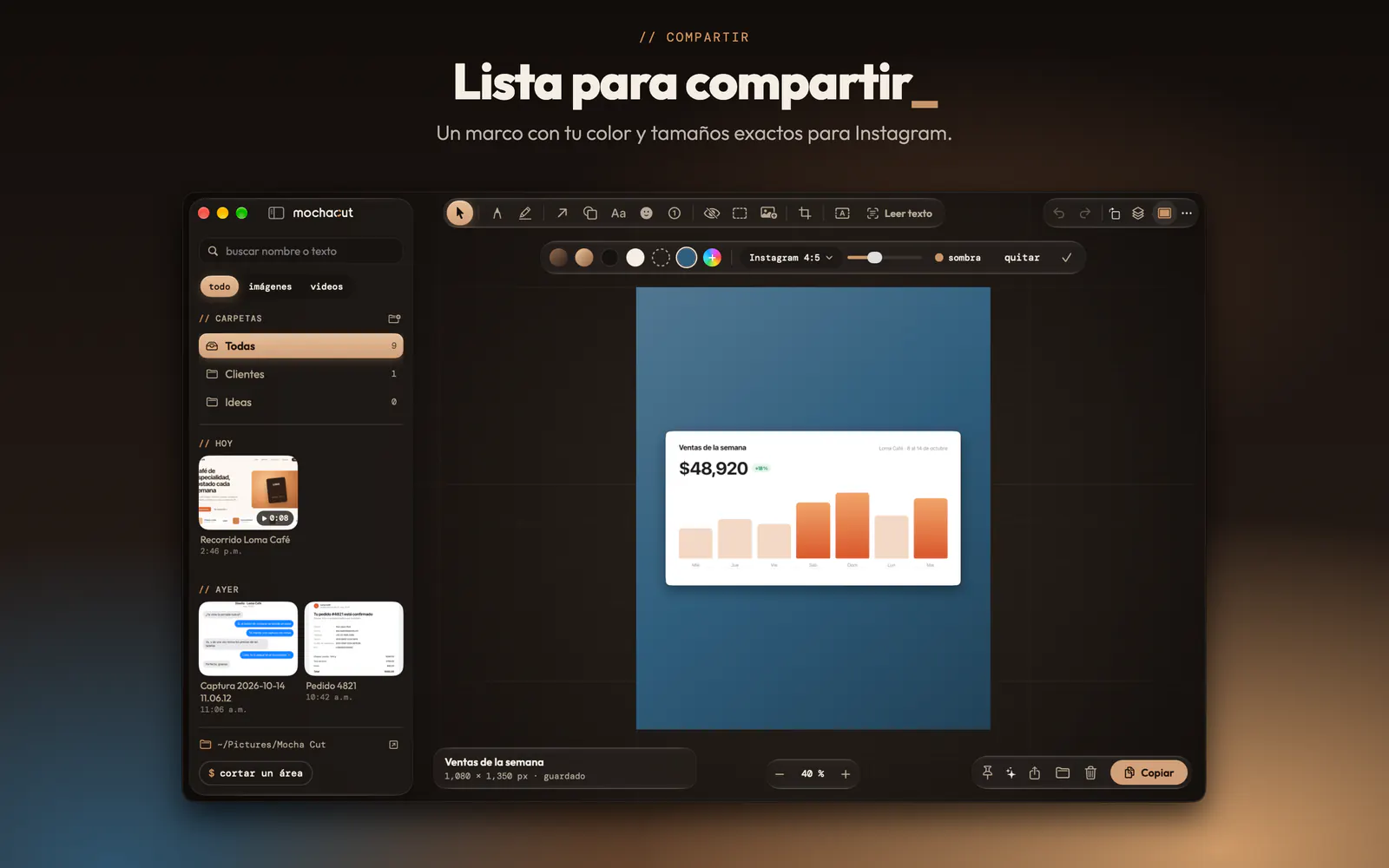
Task: Select the arrow annotation tool
Action: pyautogui.click(x=562, y=213)
